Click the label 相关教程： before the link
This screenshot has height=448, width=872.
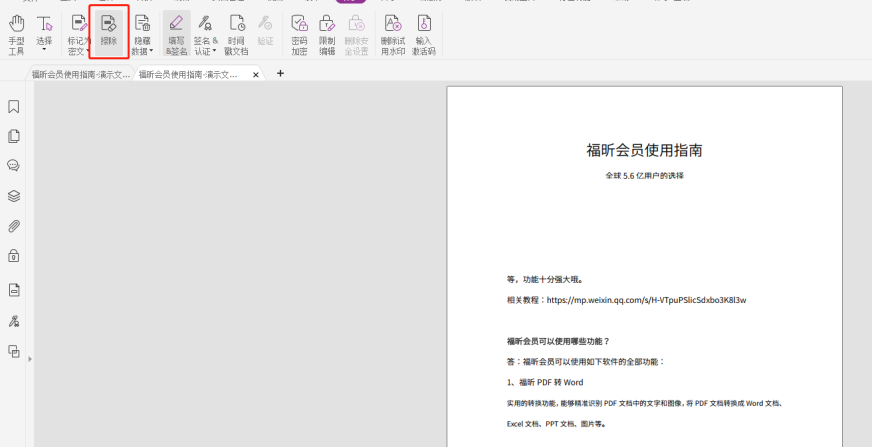click(526, 300)
